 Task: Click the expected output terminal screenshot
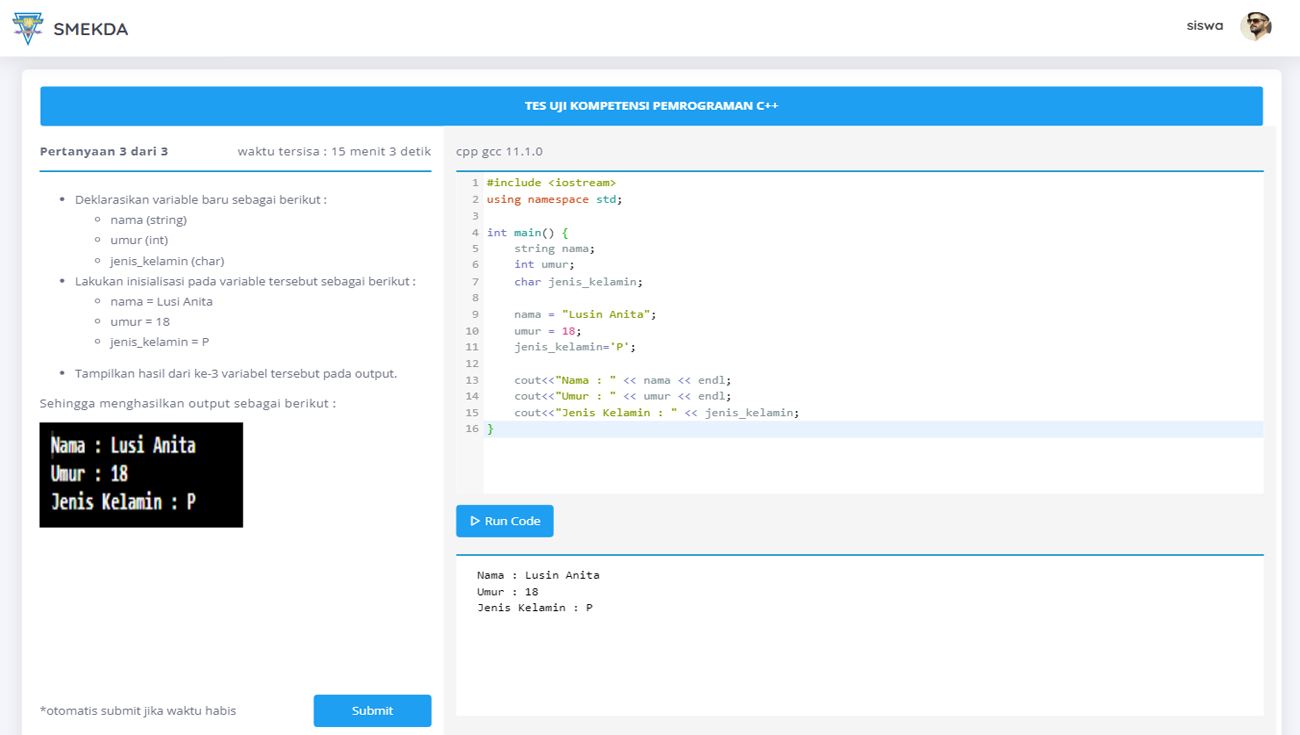coord(140,475)
